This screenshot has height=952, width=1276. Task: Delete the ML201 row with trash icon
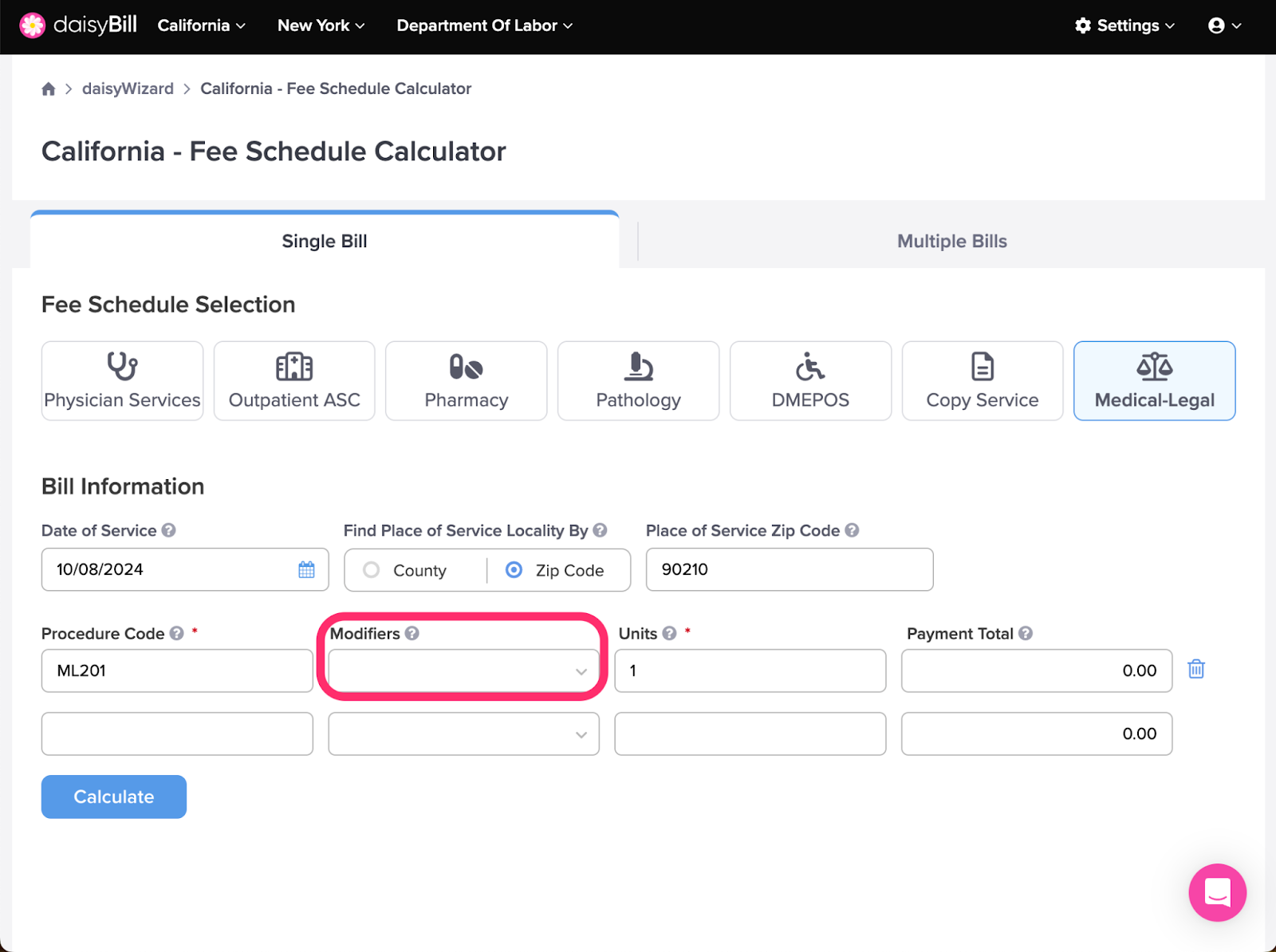tap(1196, 669)
